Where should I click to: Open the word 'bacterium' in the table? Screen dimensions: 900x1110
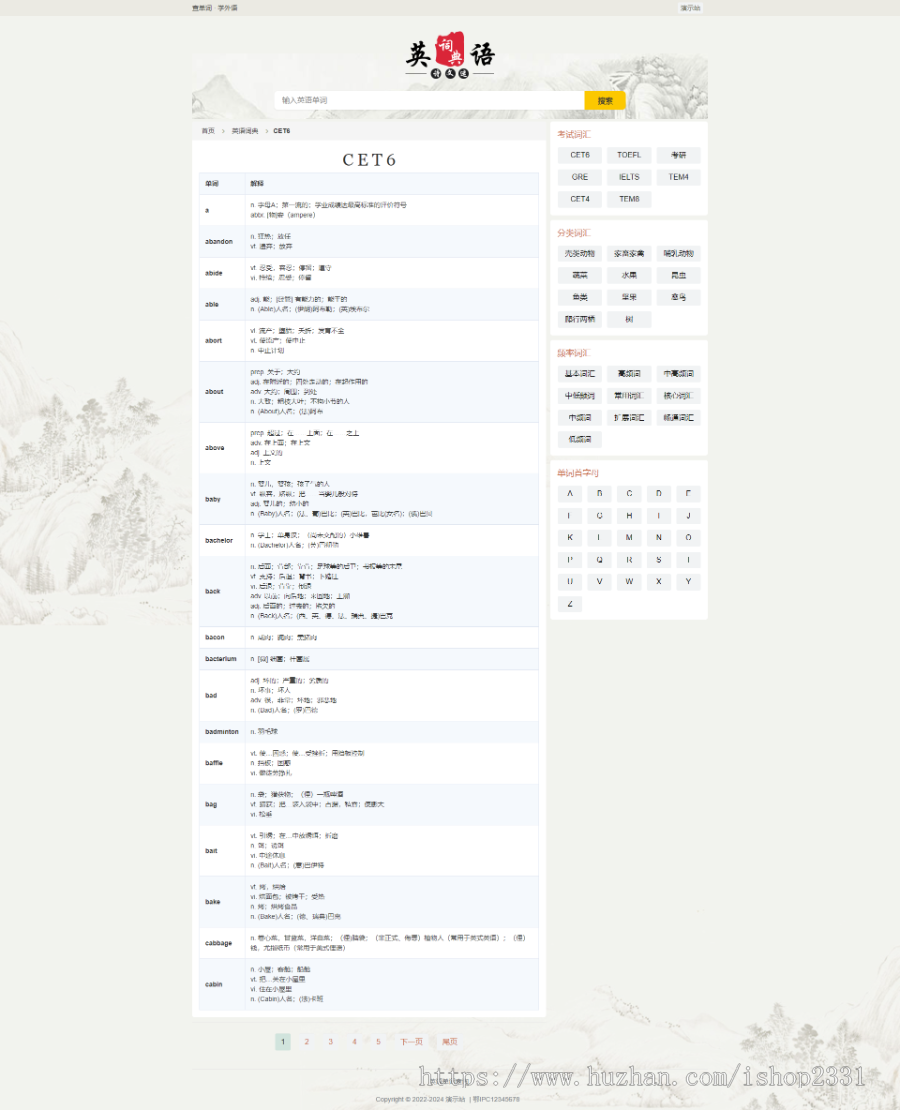pyautogui.click(x=221, y=659)
